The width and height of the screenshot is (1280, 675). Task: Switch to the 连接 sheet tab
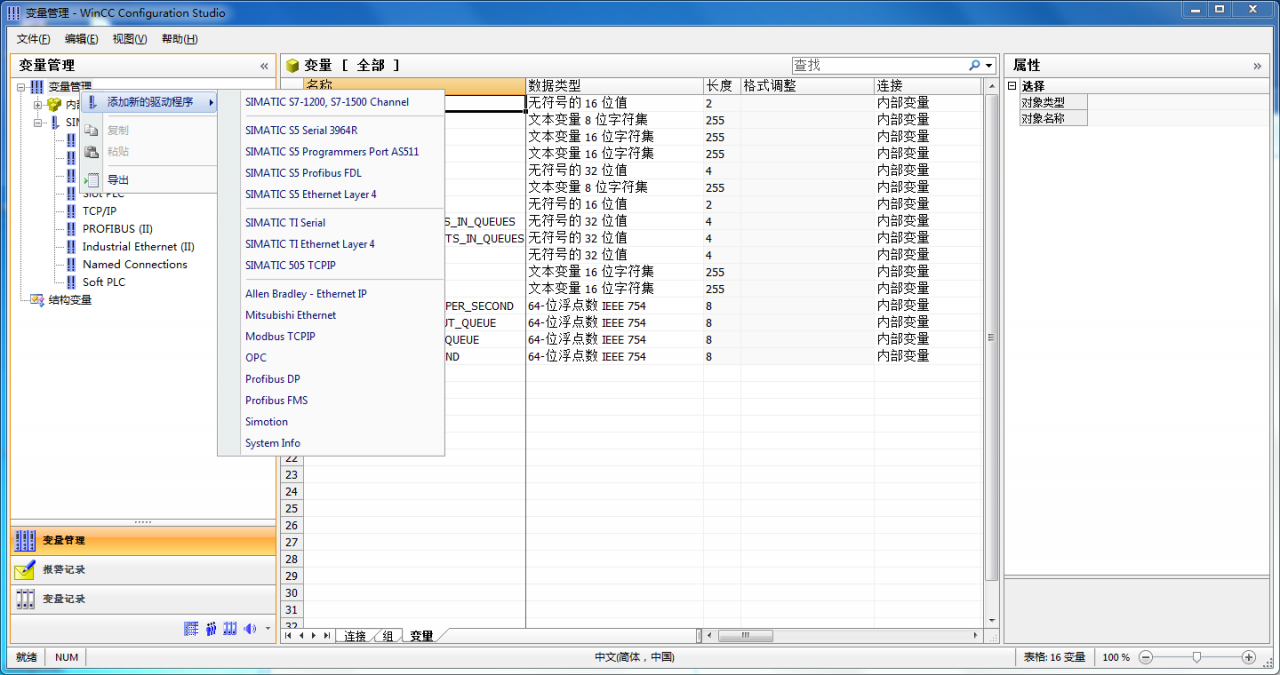[355, 636]
